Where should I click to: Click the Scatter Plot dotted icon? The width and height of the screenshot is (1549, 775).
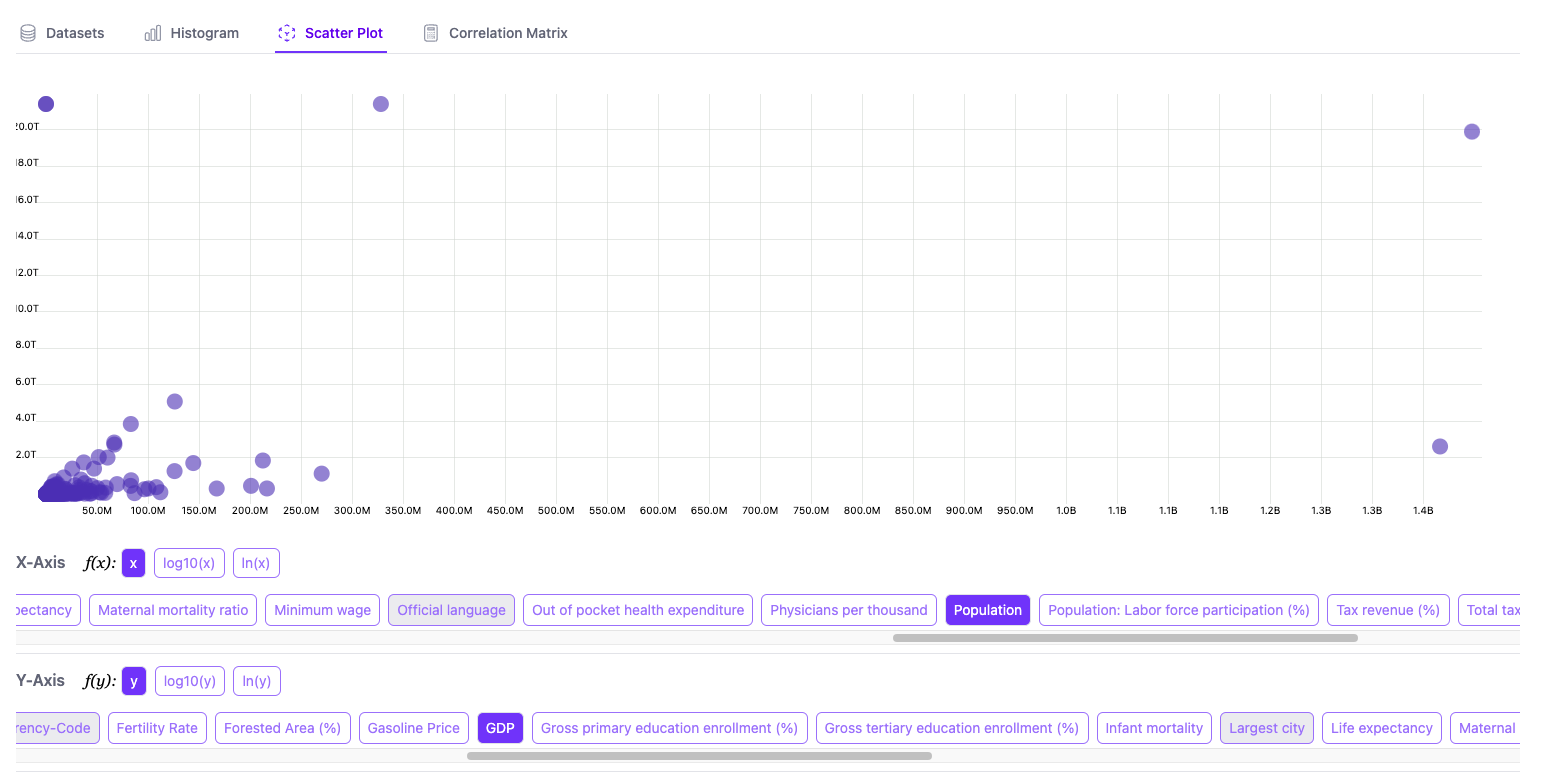(287, 33)
